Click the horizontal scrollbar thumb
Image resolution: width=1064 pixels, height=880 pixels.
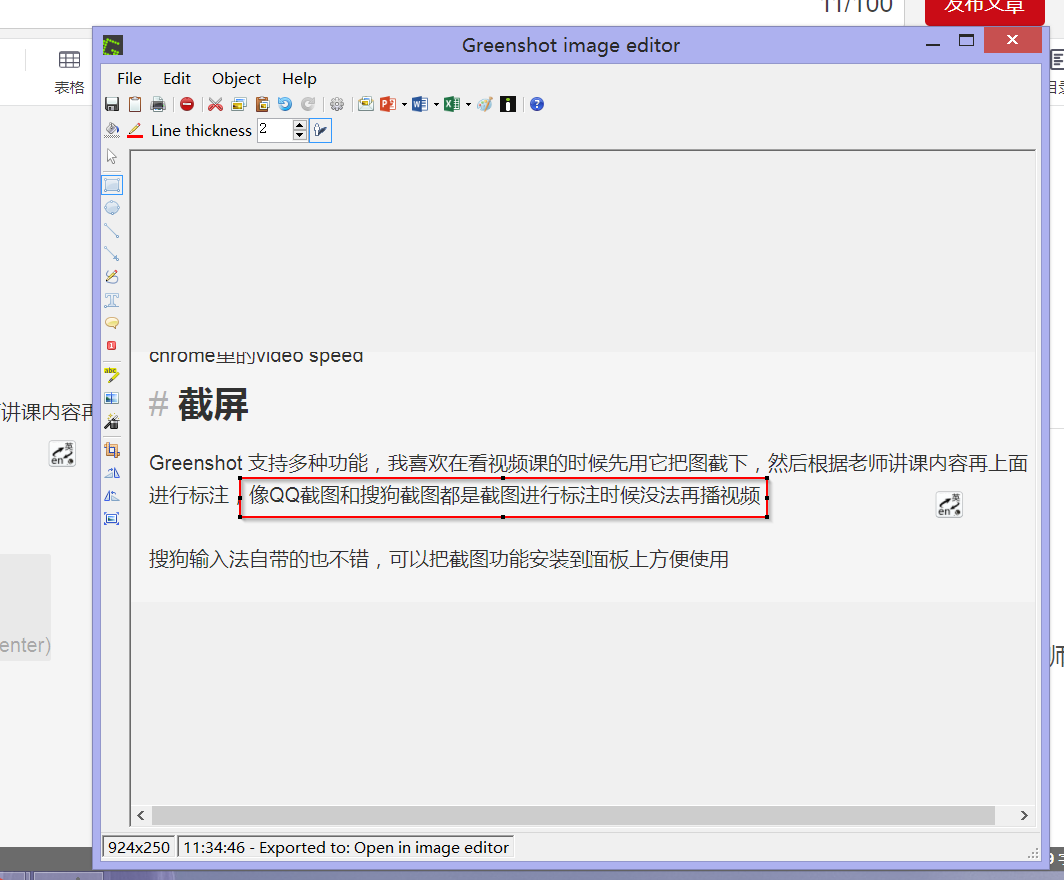pos(573,816)
